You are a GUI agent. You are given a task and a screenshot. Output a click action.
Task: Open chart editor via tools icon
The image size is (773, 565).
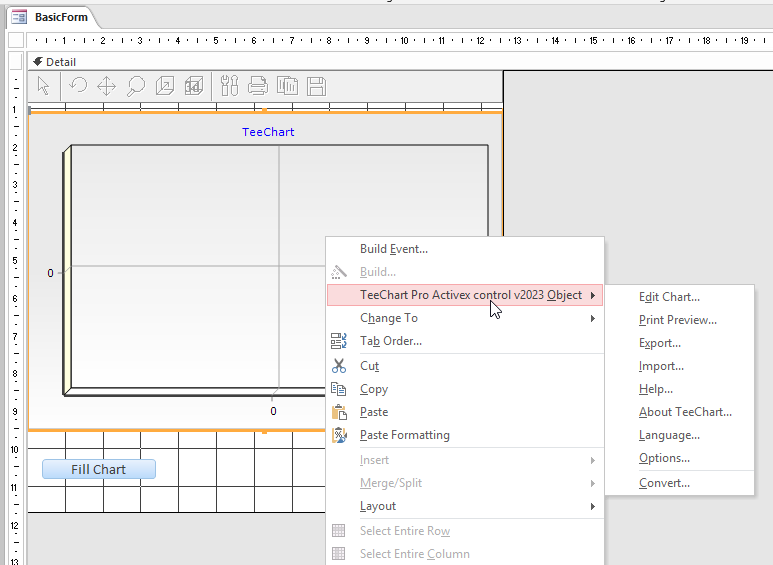(229, 86)
